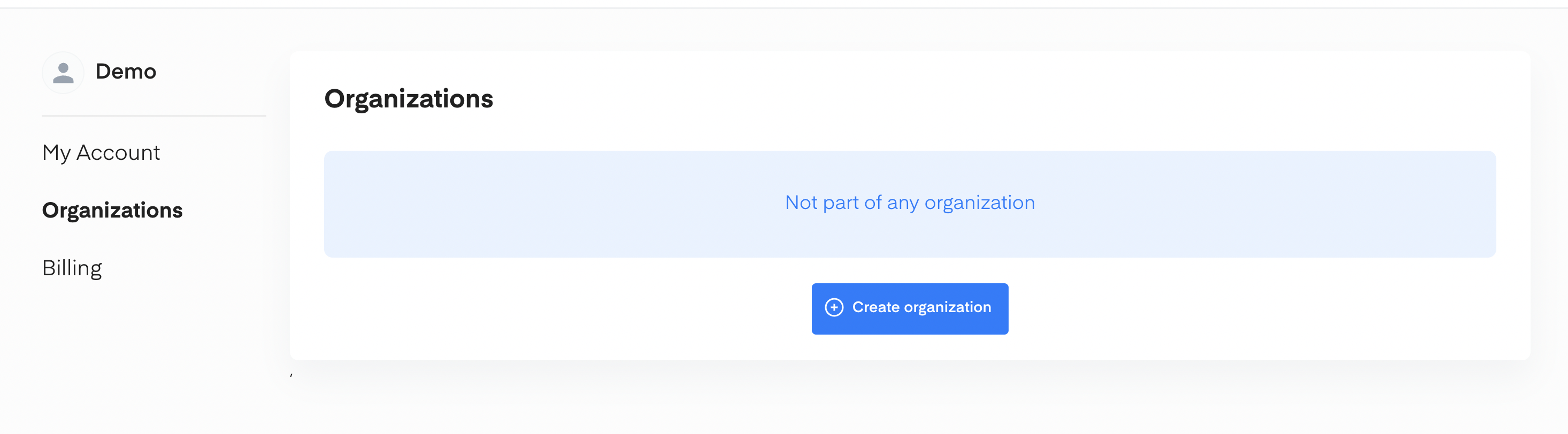Click the bold Organizations nav item
Image resolution: width=1568 pixels, height=434 pixels.
[x=112, y=210]
